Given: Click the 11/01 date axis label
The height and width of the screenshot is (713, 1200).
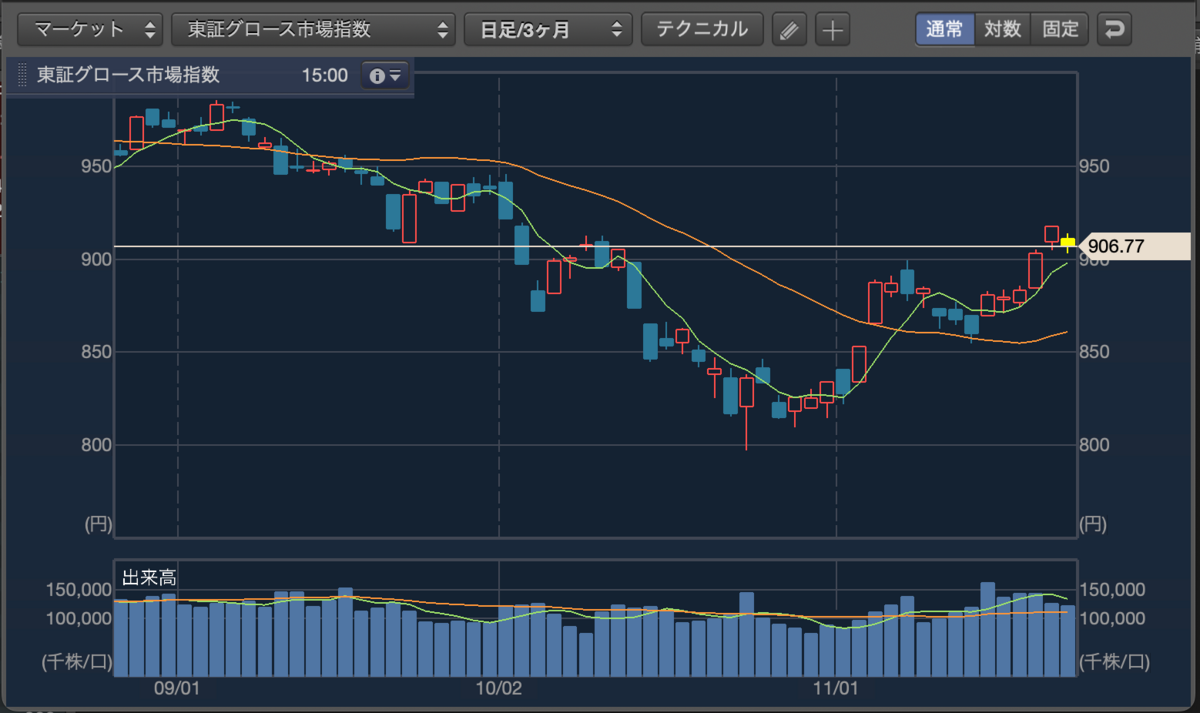Looking at the screenshot, I should 836,689.
